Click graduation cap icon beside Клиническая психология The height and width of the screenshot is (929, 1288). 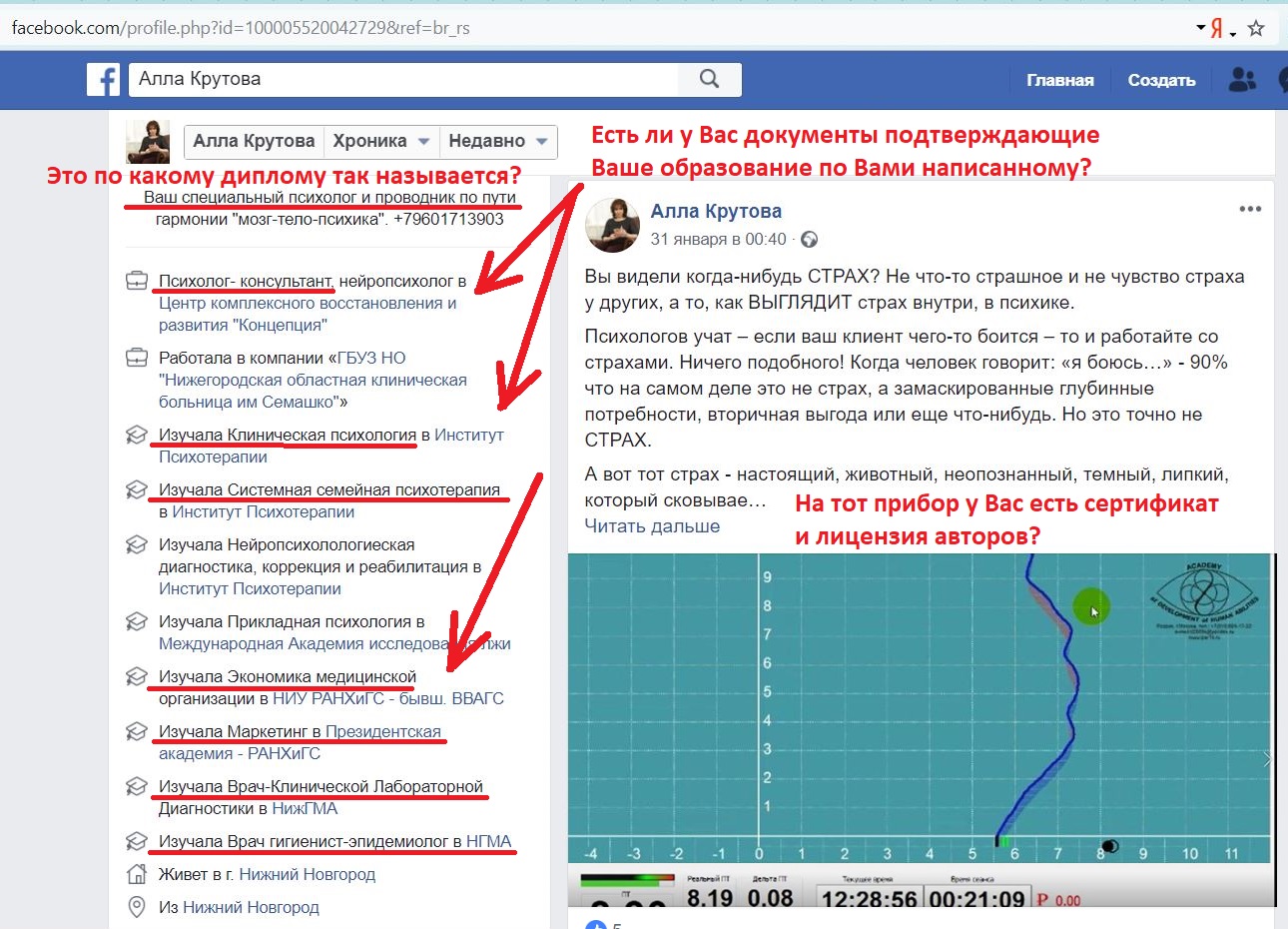pyautogui.click(x=137, y=435)
